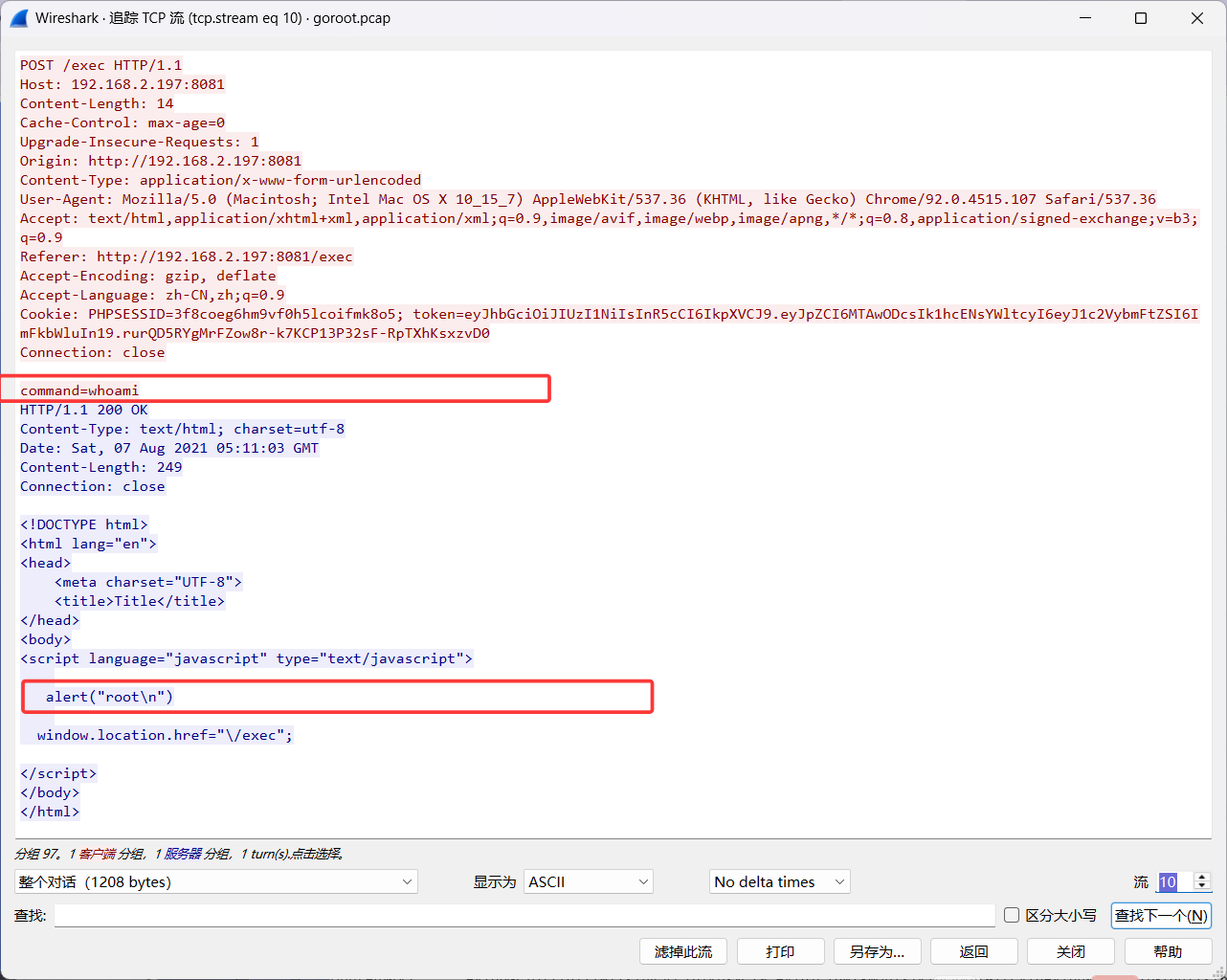Click the Accept: text/html,application/xhtml+xml header line

pos(609,228)
